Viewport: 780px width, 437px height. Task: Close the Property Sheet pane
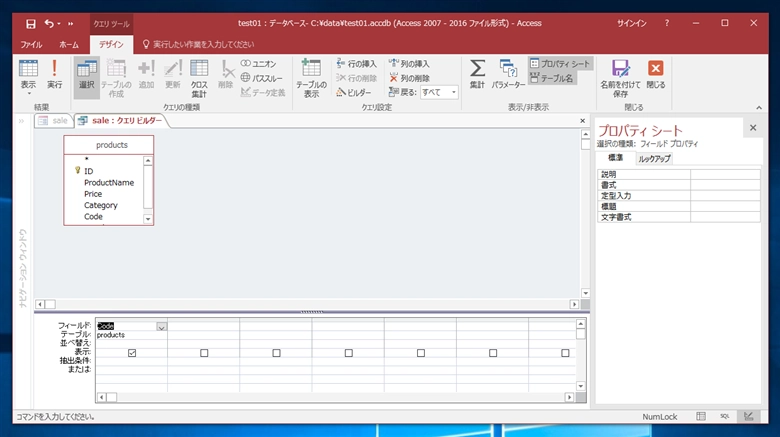click(x=753, y=128)
